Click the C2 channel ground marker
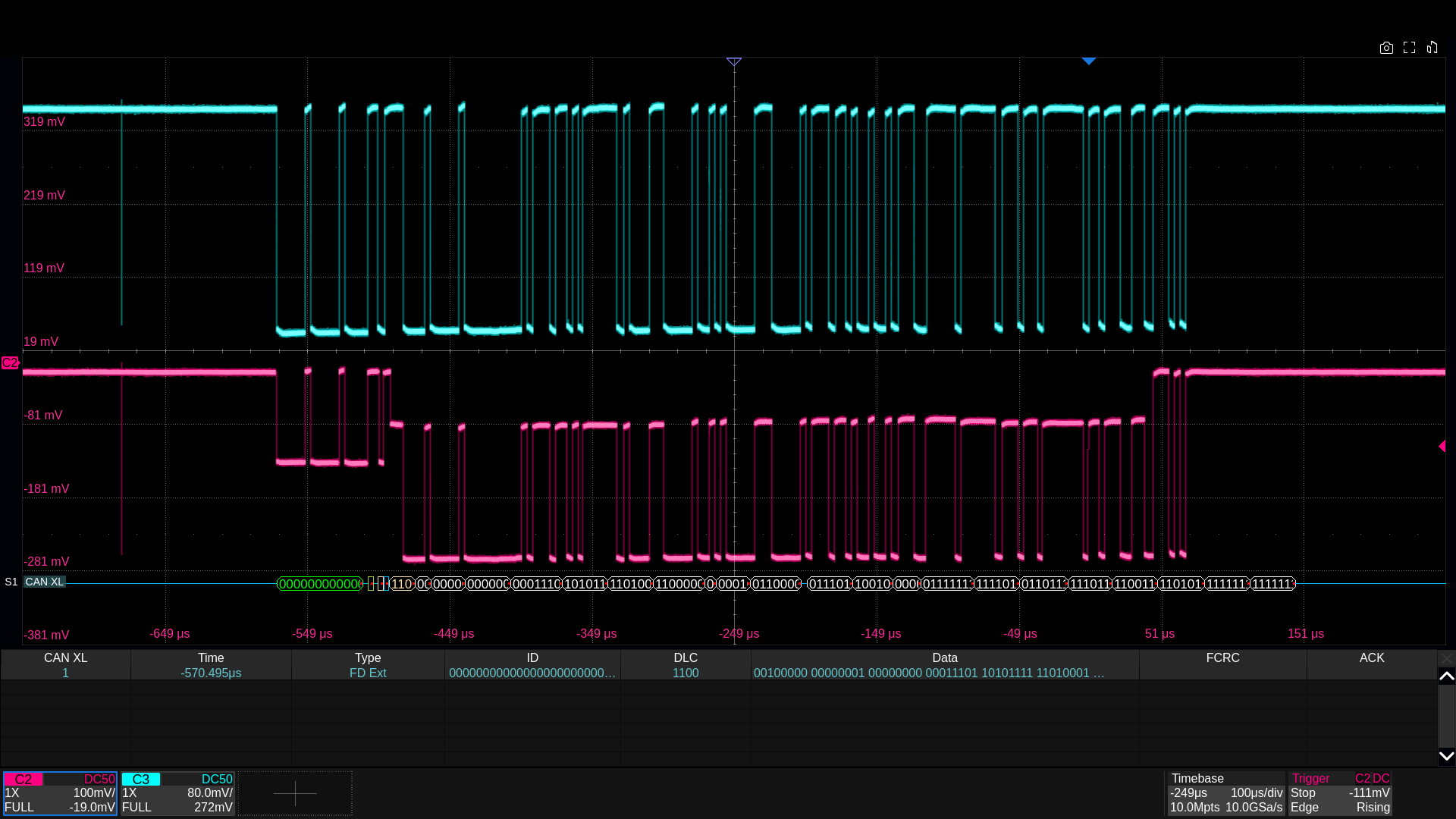1456x819 pixels. pyautogui.click(x=9, y=363)
